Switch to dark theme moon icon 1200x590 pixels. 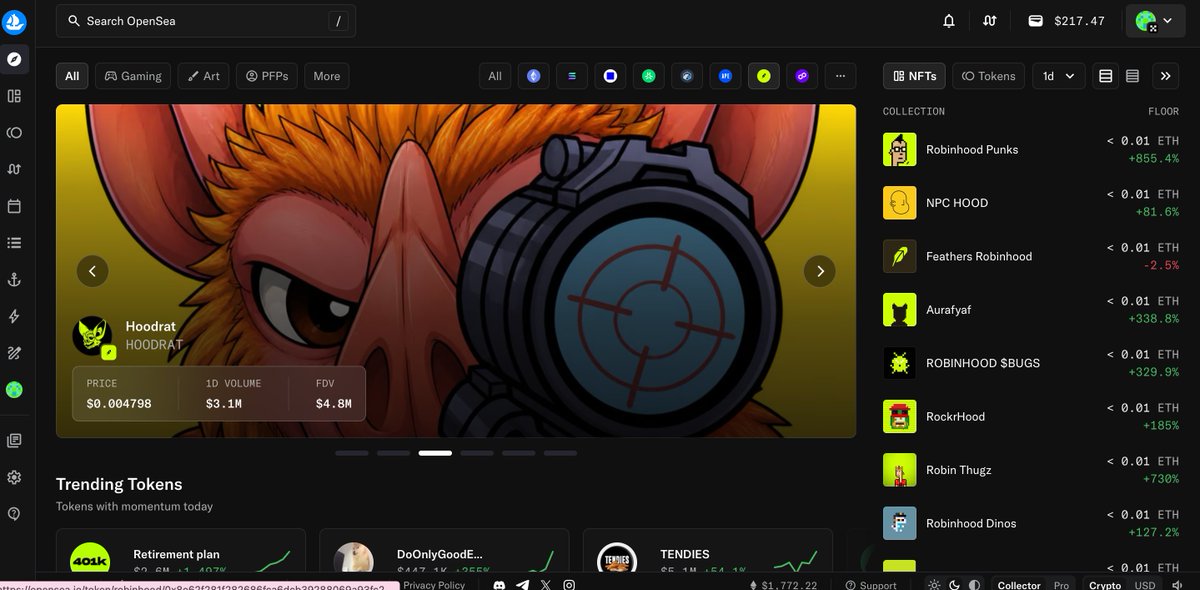[954, 585]
